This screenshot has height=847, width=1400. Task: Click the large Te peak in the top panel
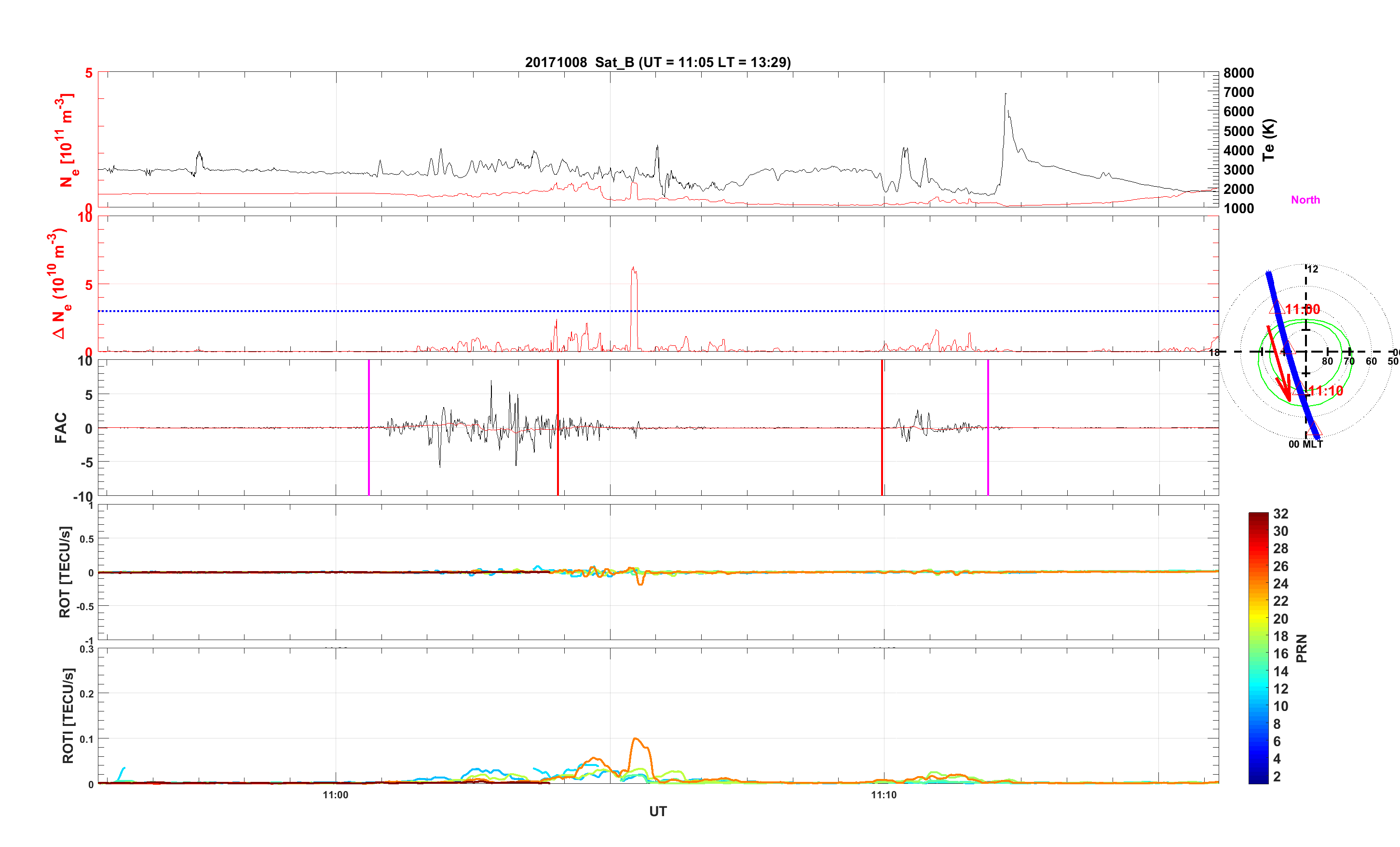click(1006, 95)
